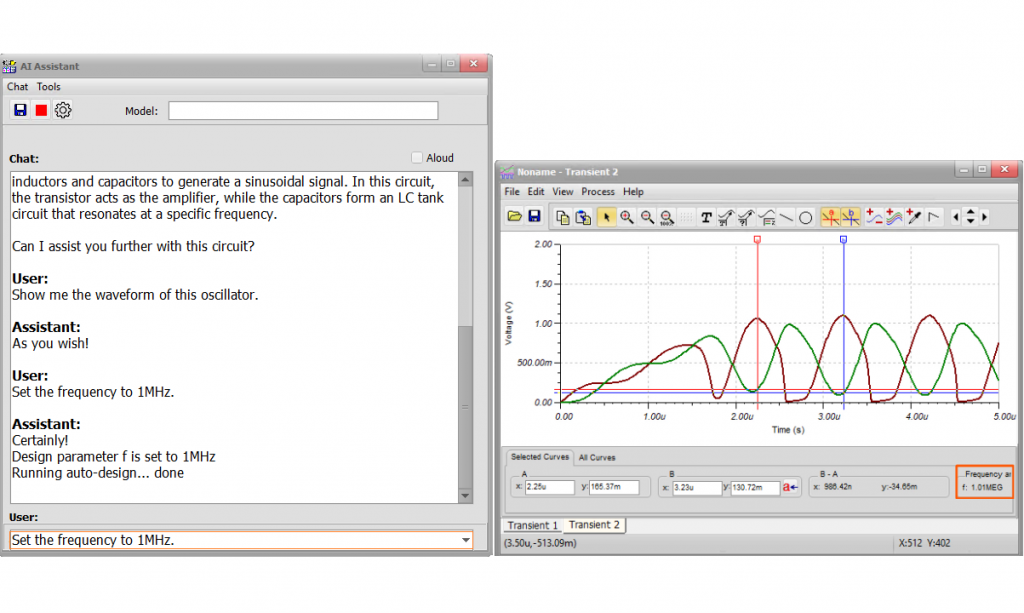The width and height of the screenshot is (1024, 613).
Task: Toggle the dotted grid icon
Action: pyautogui.click(x=686, y=217)
